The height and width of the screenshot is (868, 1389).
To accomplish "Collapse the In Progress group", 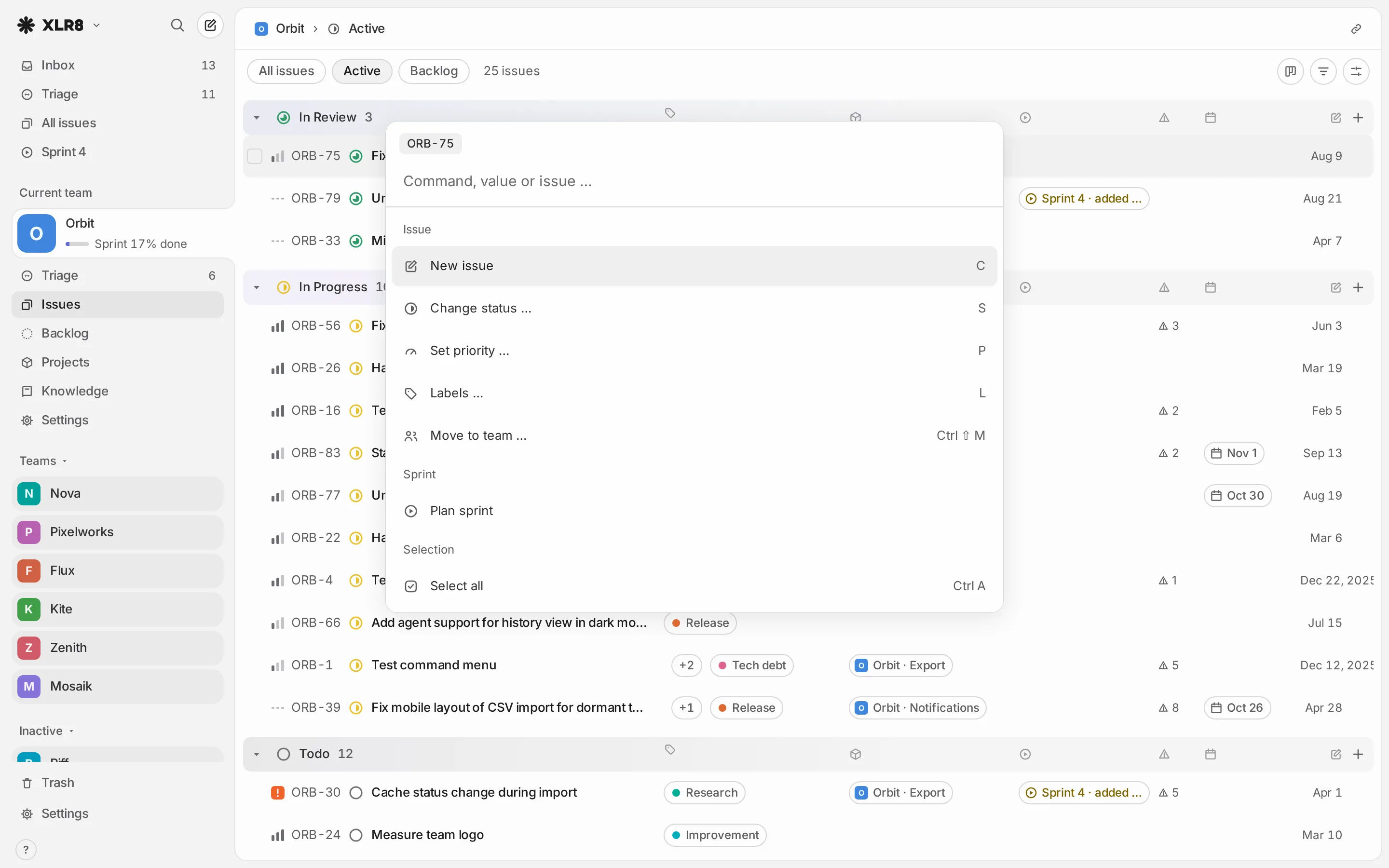I will click(x=257, y=287).
